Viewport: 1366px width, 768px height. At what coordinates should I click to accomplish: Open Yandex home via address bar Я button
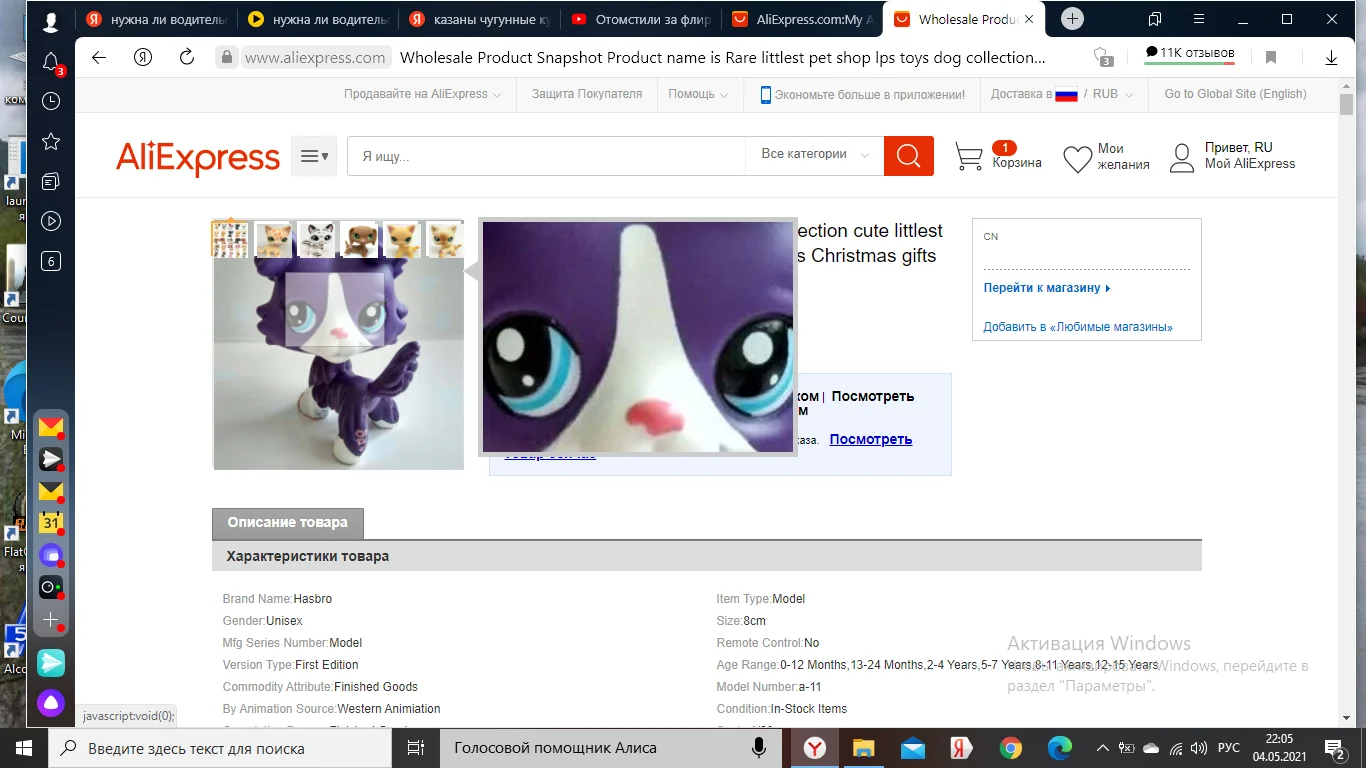pos(143,58)
